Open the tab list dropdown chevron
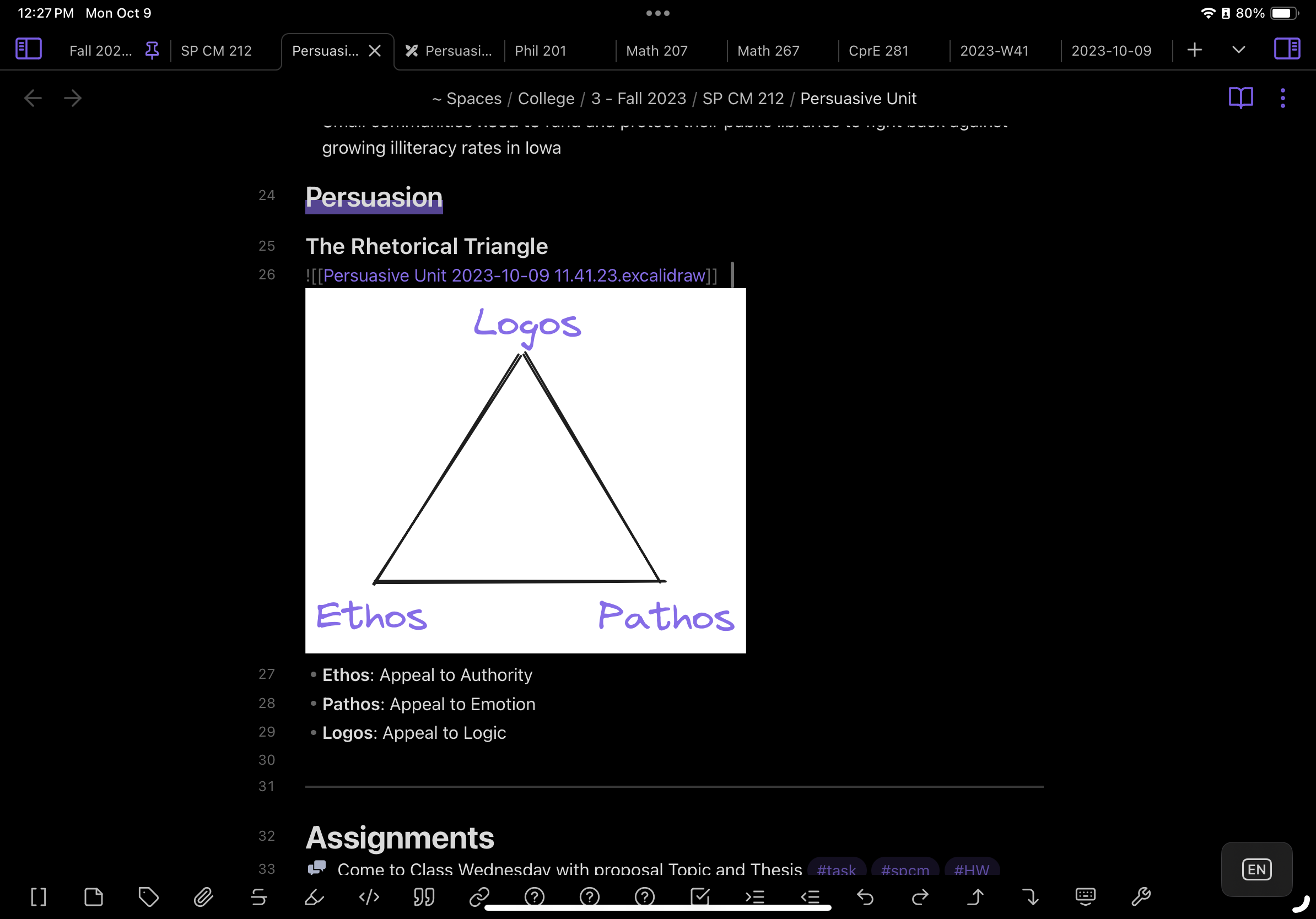 1238,50
